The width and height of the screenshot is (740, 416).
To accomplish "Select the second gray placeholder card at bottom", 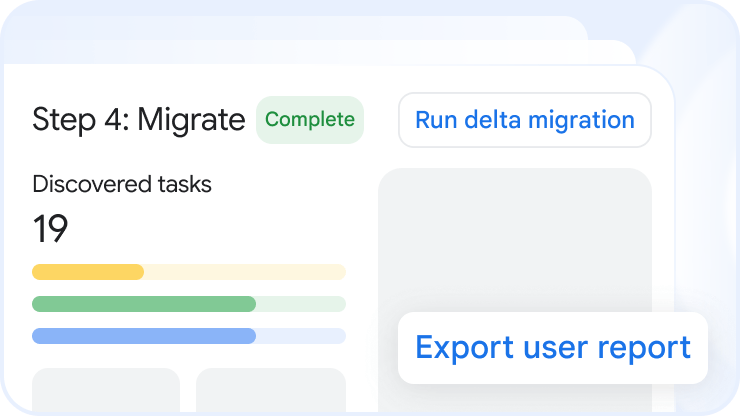I will click(x=270, y=390).
